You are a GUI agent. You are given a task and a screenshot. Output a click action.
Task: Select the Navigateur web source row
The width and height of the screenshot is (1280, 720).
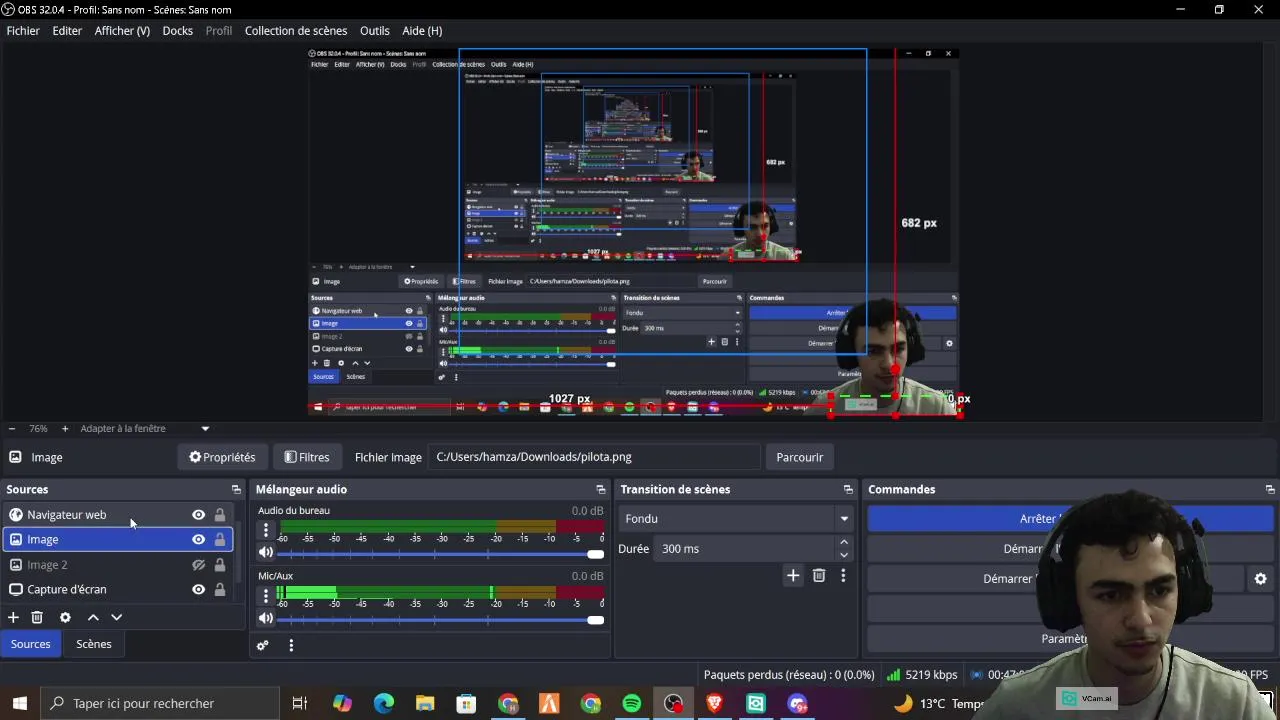[x=118, y=515]
